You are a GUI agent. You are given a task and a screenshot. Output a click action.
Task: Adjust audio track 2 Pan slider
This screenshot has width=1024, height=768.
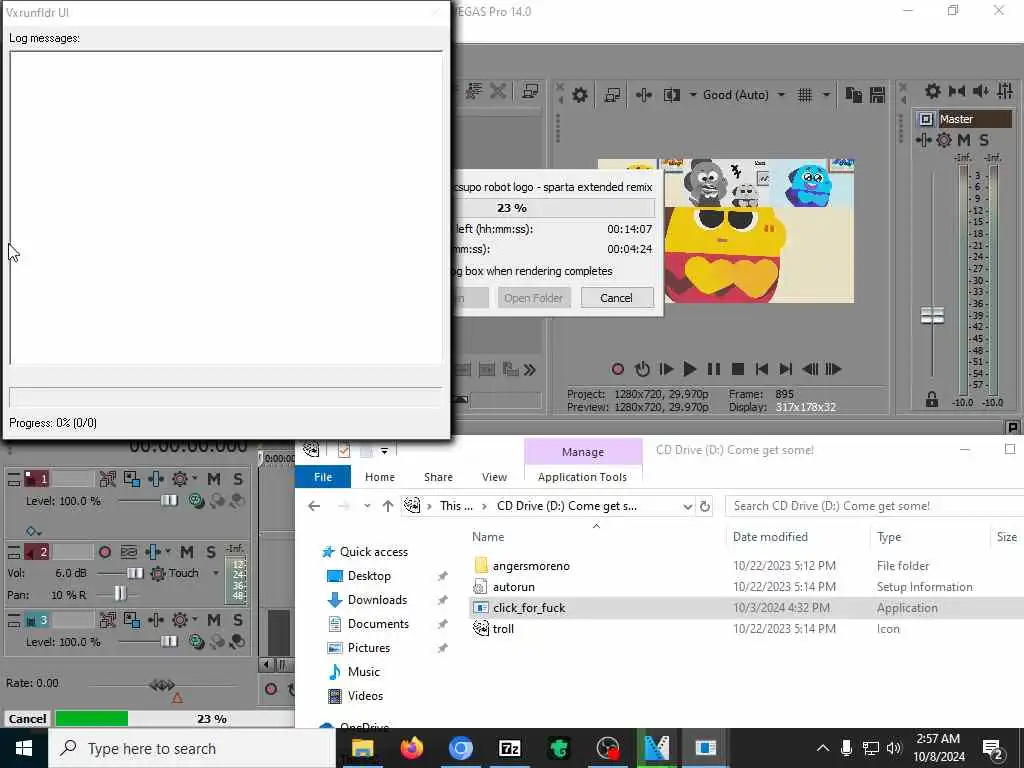point(120,594)
